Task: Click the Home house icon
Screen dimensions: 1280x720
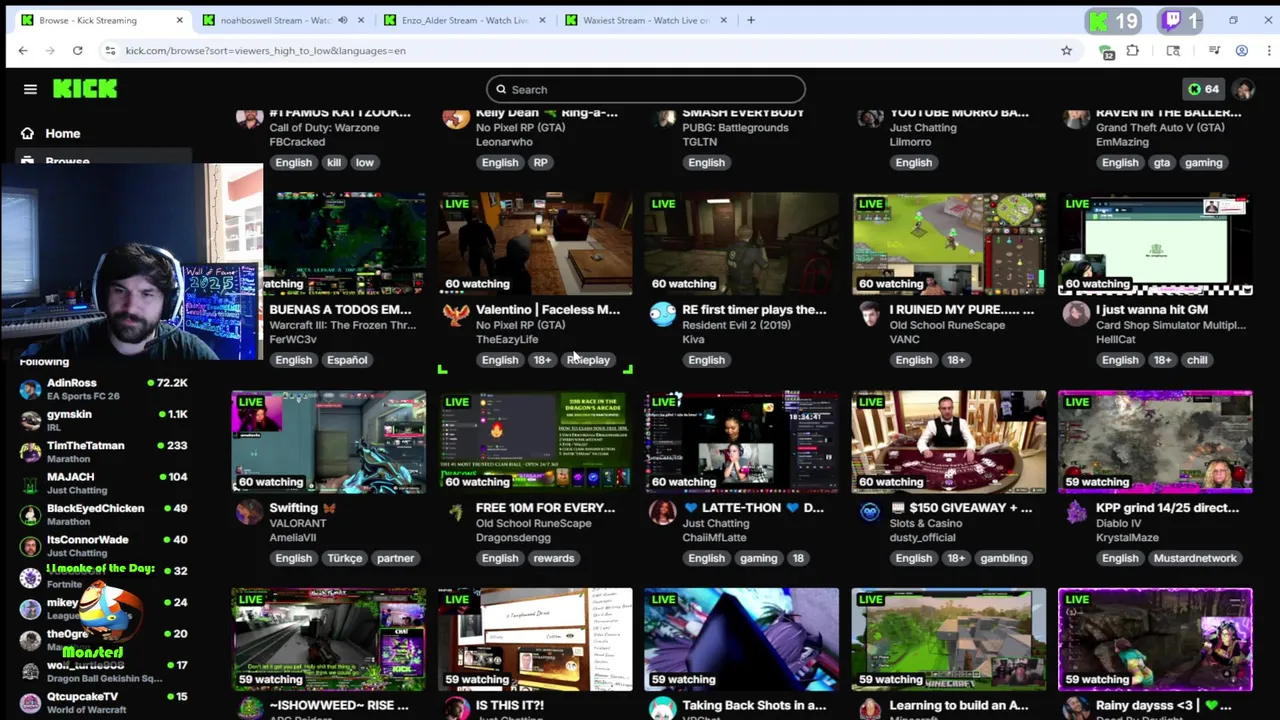Action: tap(27, 133)
